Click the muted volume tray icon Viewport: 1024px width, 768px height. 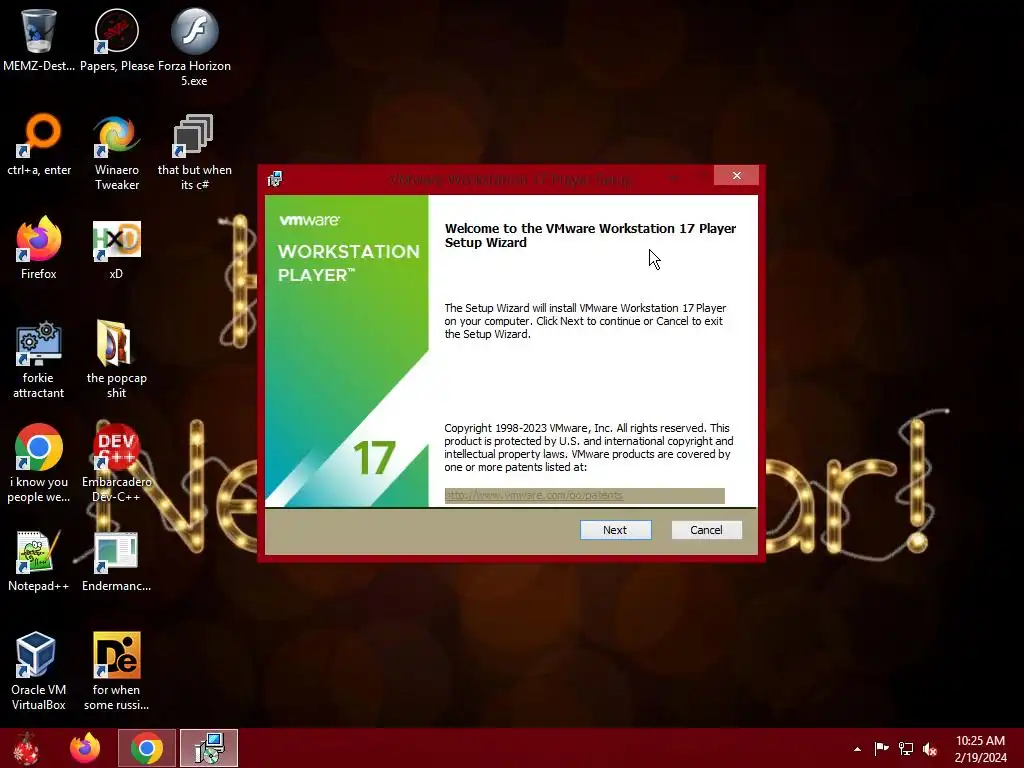click(930, 748)
